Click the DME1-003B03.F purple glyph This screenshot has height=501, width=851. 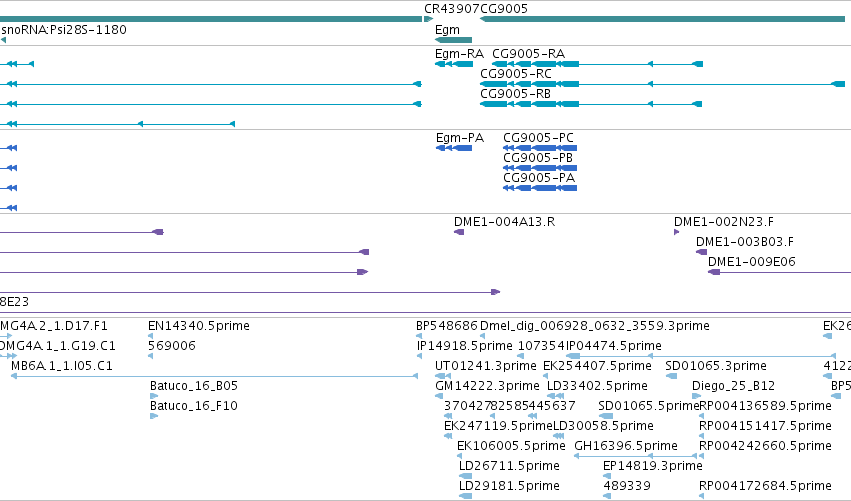(x=701, y=252)
